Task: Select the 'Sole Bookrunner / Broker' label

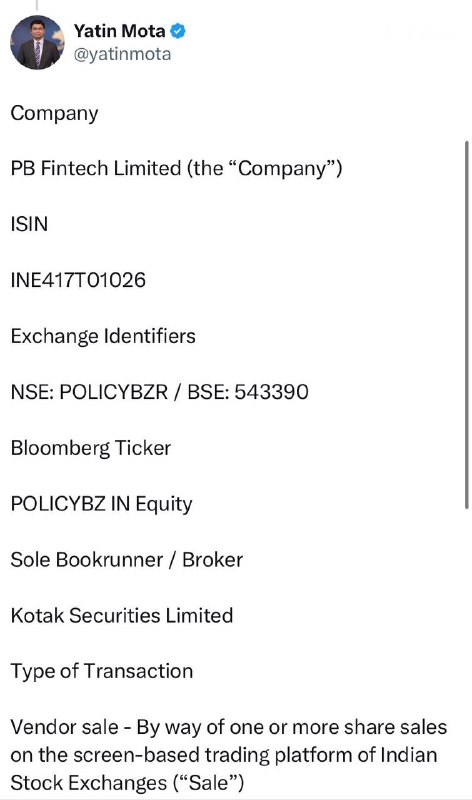Action: click(127, 560)
